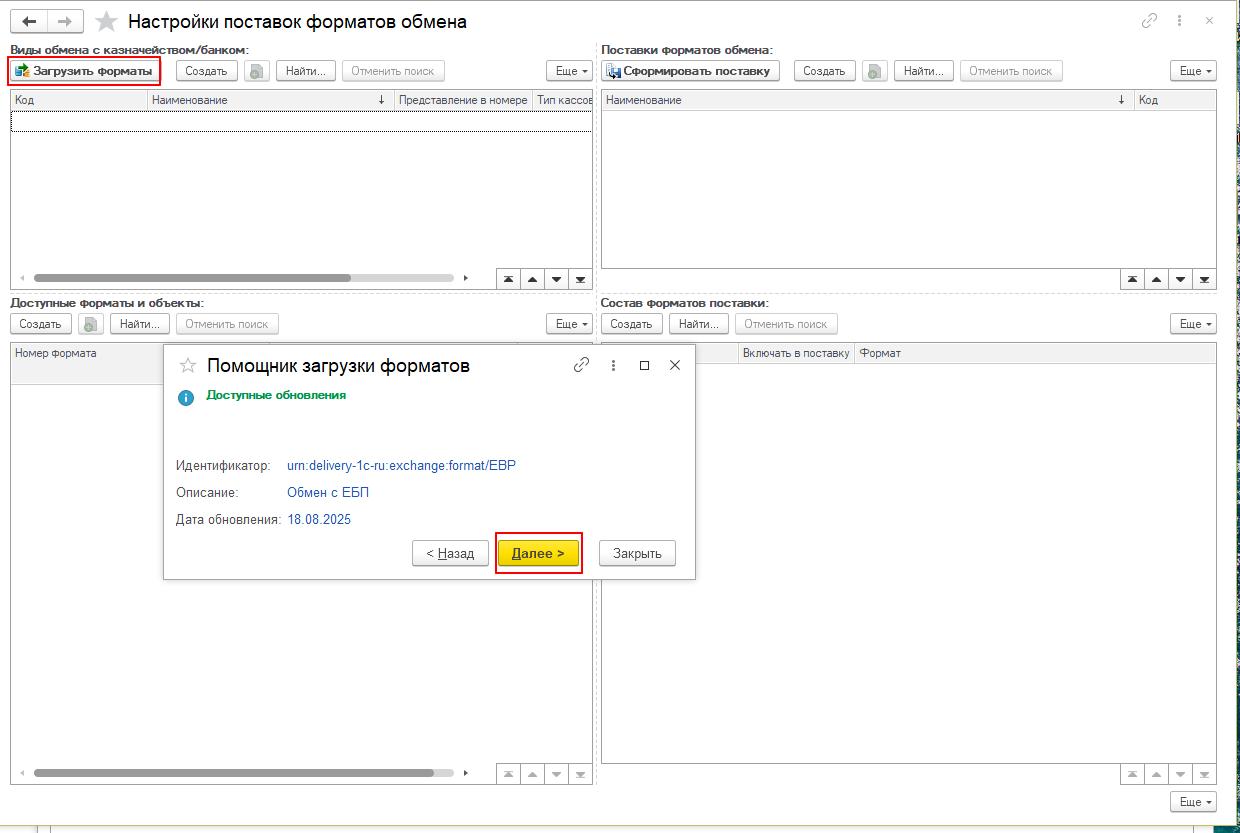
Task: Click the yellow Далее button
Action: 538,553
